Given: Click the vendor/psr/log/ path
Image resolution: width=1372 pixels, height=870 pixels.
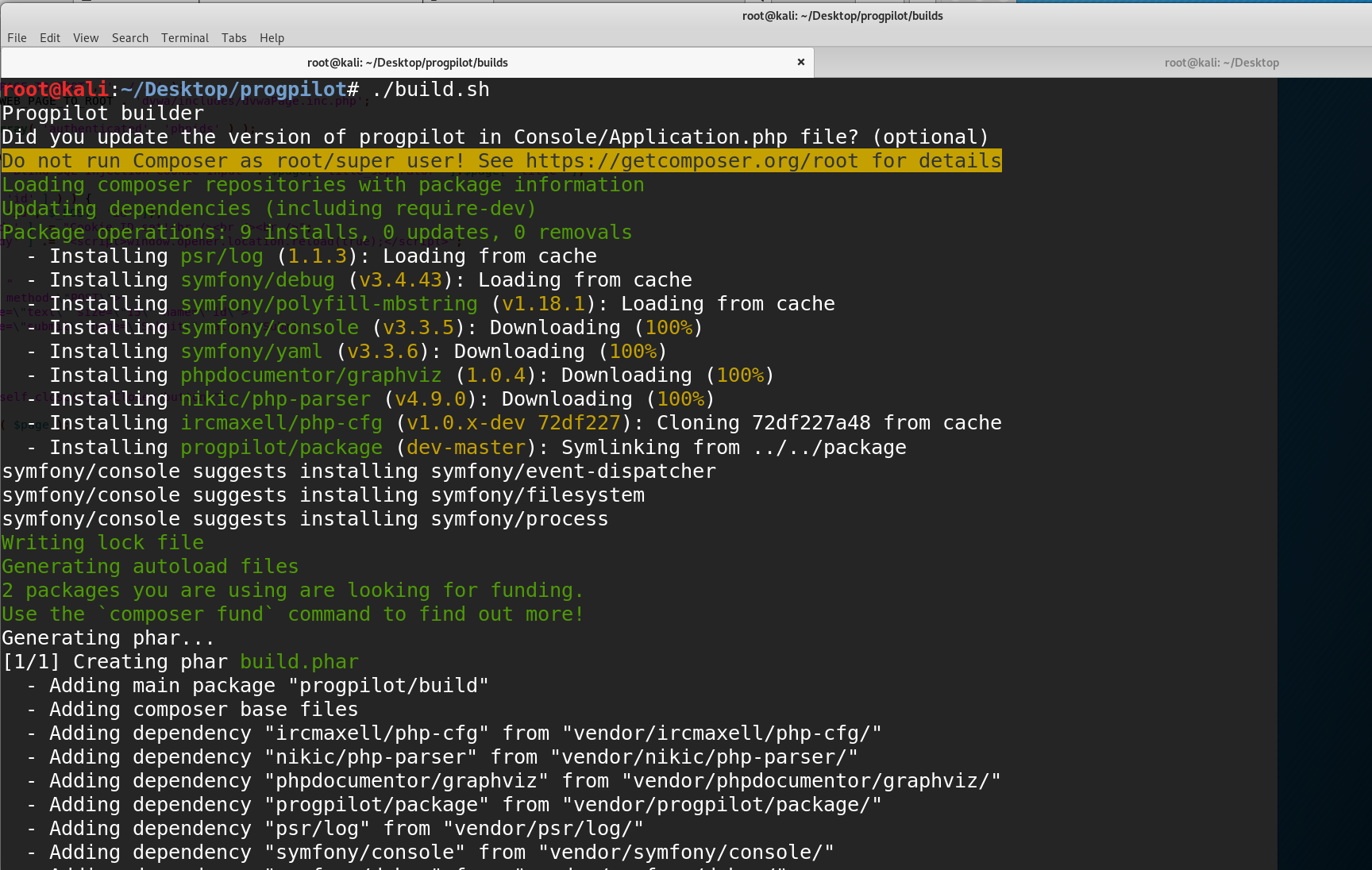Looking at the screenshot, I should [x=543, y=829].
